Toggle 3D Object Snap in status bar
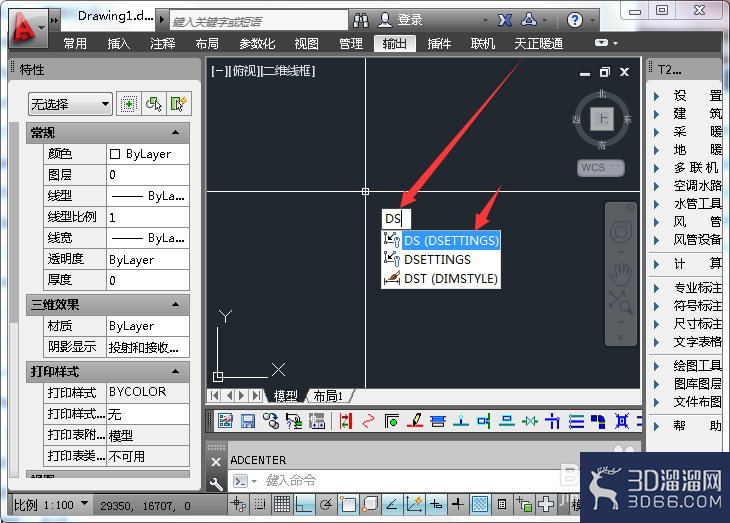 370,504
